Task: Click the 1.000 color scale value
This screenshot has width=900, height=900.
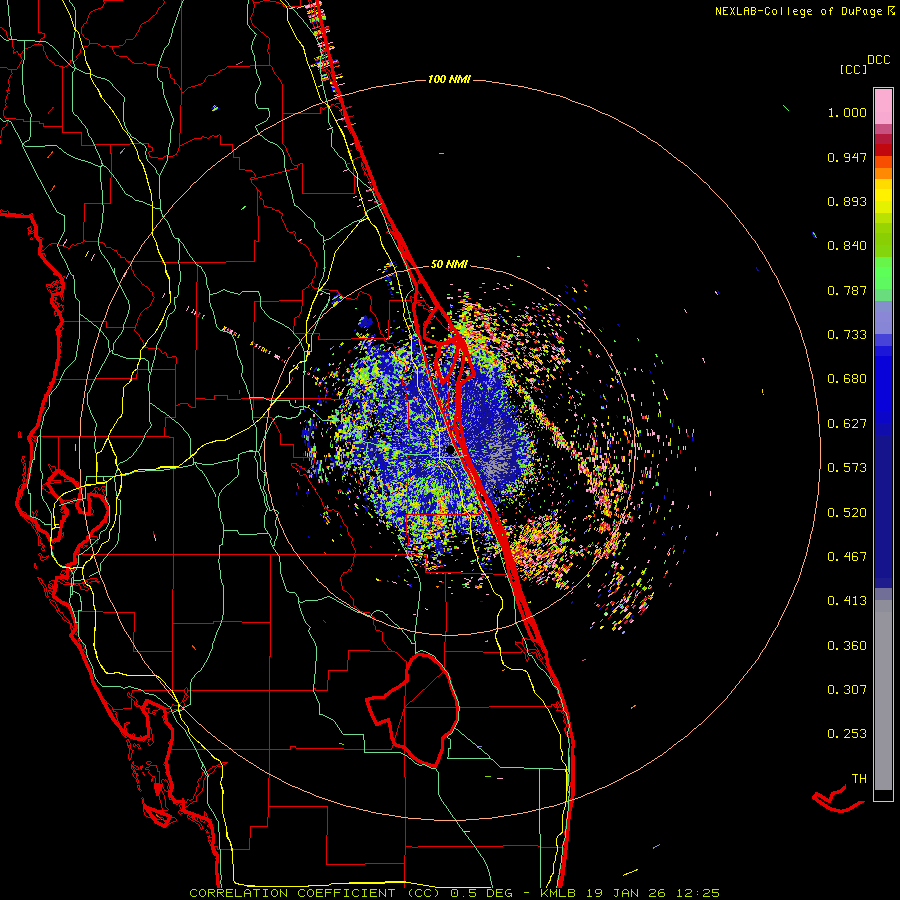Action: pos(847,112)
